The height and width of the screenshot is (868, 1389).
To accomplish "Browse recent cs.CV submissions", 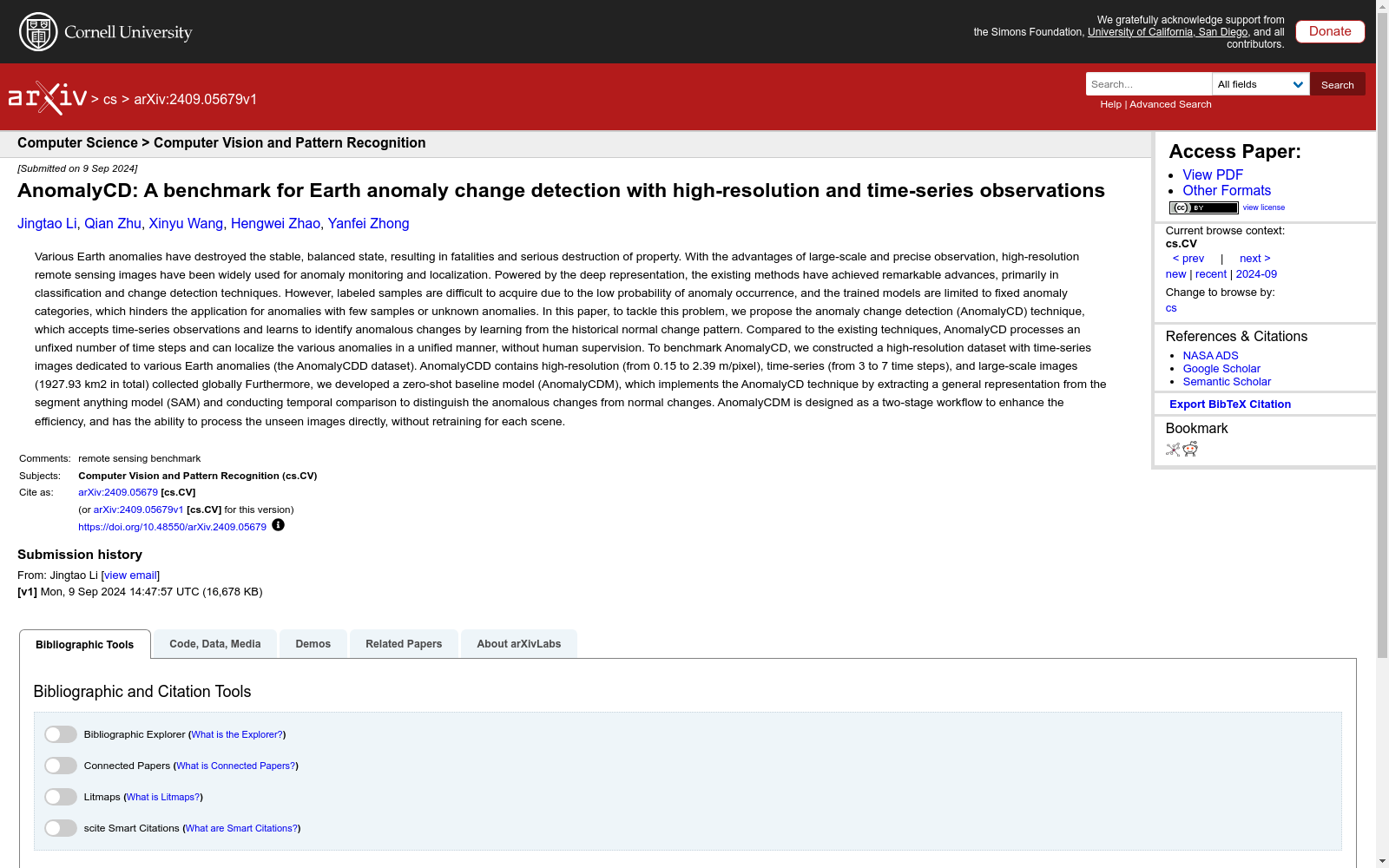I will (x=1210, y=274).
